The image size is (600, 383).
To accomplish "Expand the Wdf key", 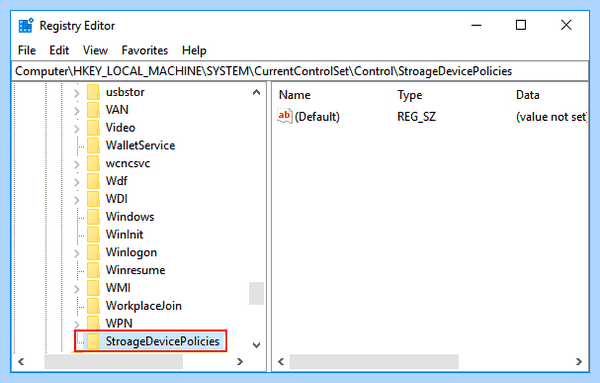I will tap(77, 182).
